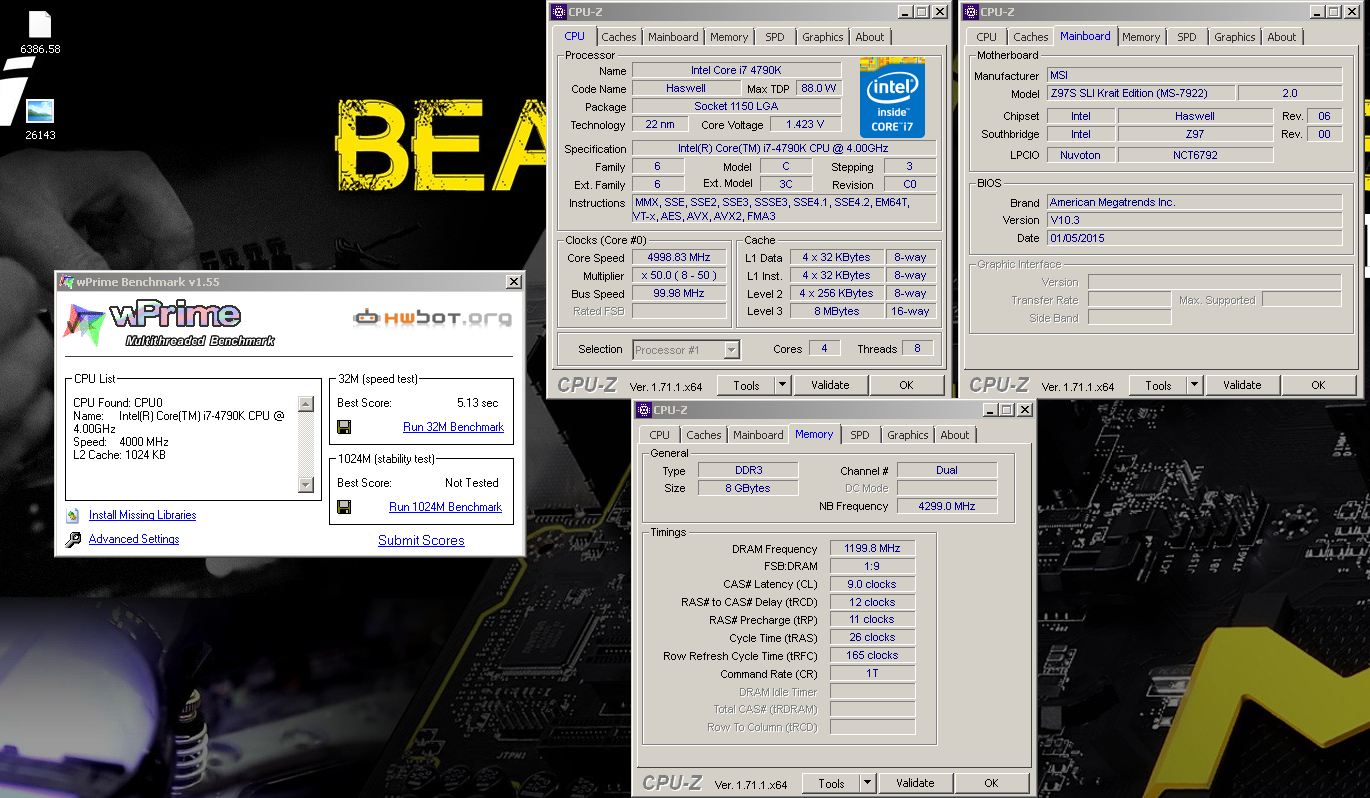Open Advanced Settings link in wPrime

click(x=134, y=539)
